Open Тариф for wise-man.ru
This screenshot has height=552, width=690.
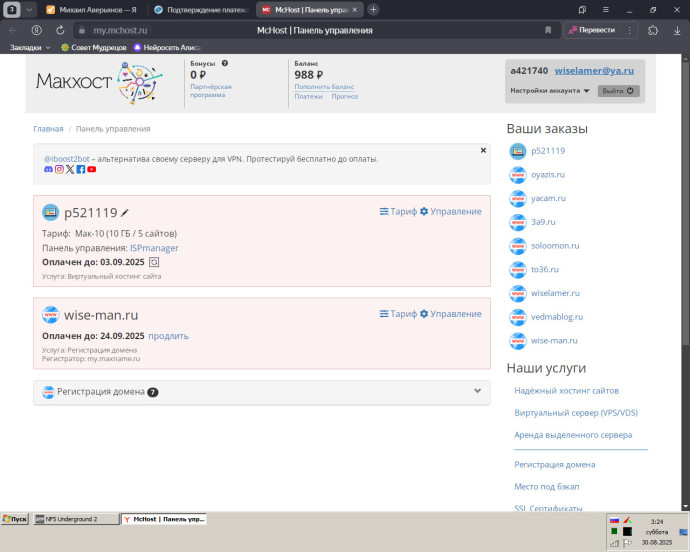[398, 314]
